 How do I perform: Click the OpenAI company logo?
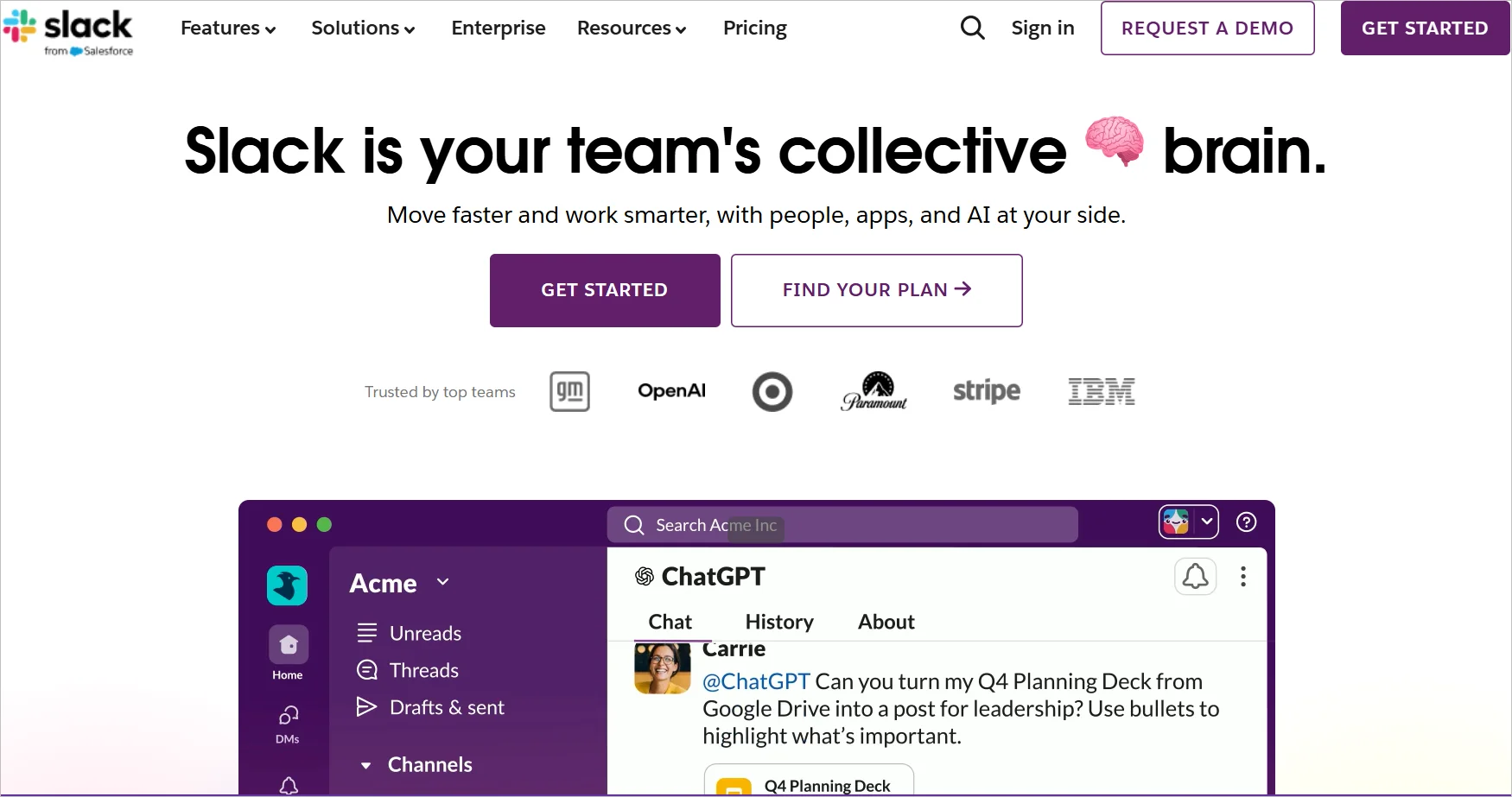click(x=671, y=390)
